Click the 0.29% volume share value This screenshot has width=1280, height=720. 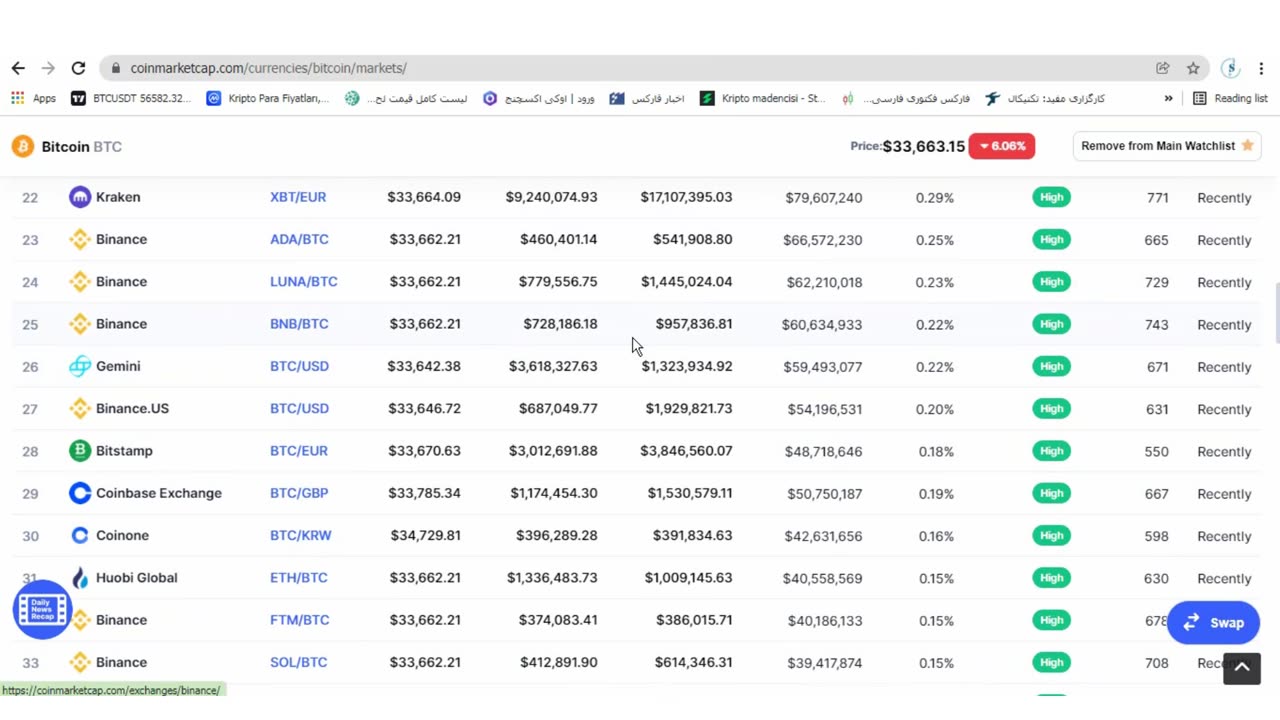pyautogui.click(x=935, y=198)
